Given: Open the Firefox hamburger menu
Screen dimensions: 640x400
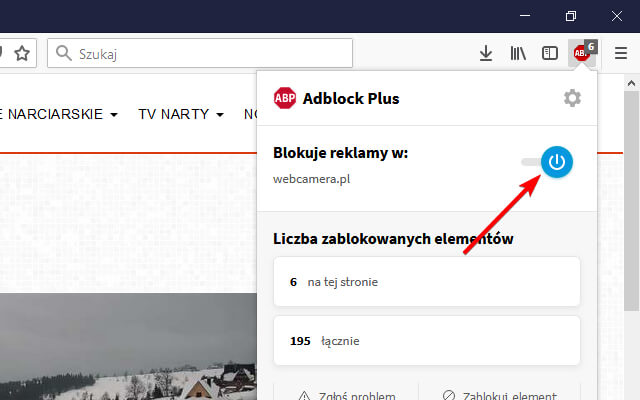Looking at the screenshot, I should pos(621,53).
